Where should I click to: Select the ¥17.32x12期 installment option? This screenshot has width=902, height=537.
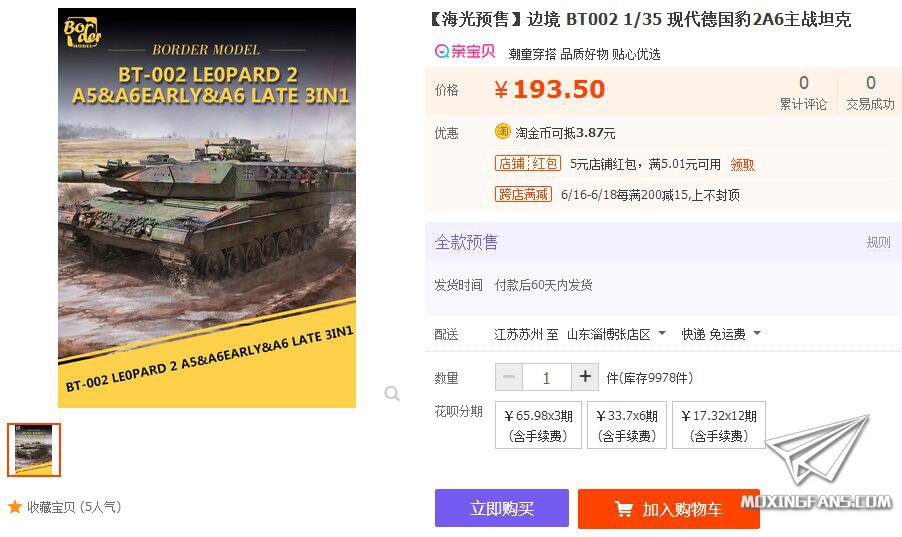click(718, 425)
